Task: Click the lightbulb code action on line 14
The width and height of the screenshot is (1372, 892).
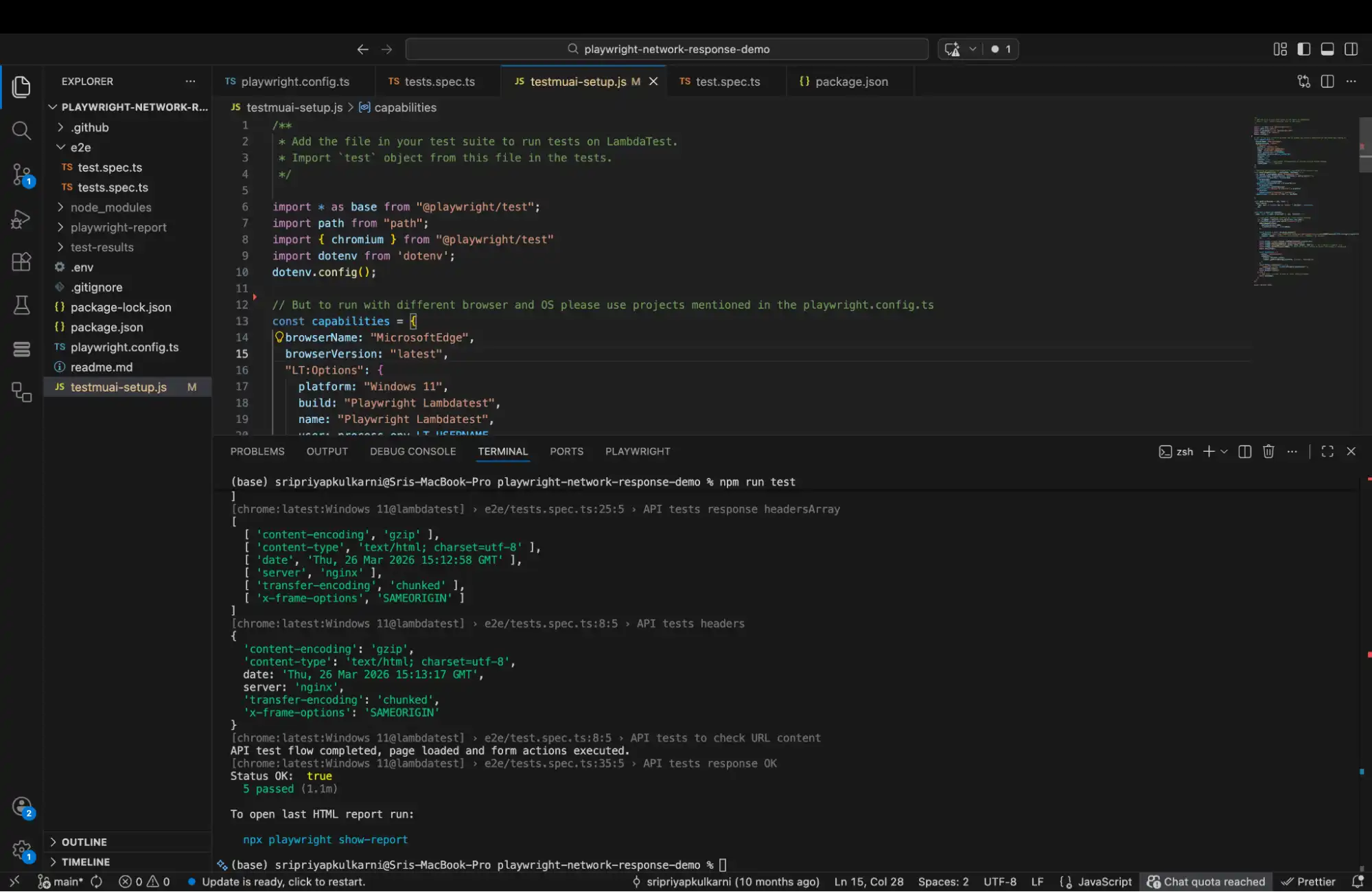Action: click(279, 337)
